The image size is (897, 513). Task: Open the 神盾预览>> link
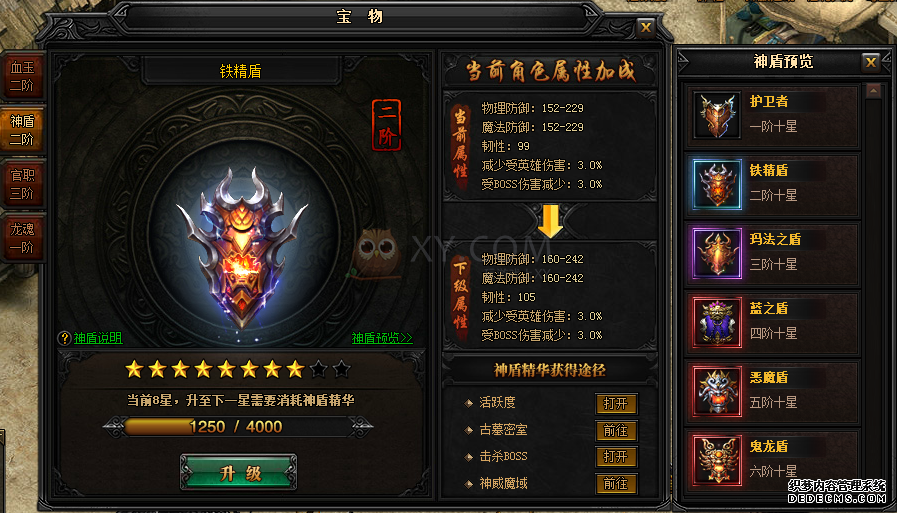tap(382, 338)
